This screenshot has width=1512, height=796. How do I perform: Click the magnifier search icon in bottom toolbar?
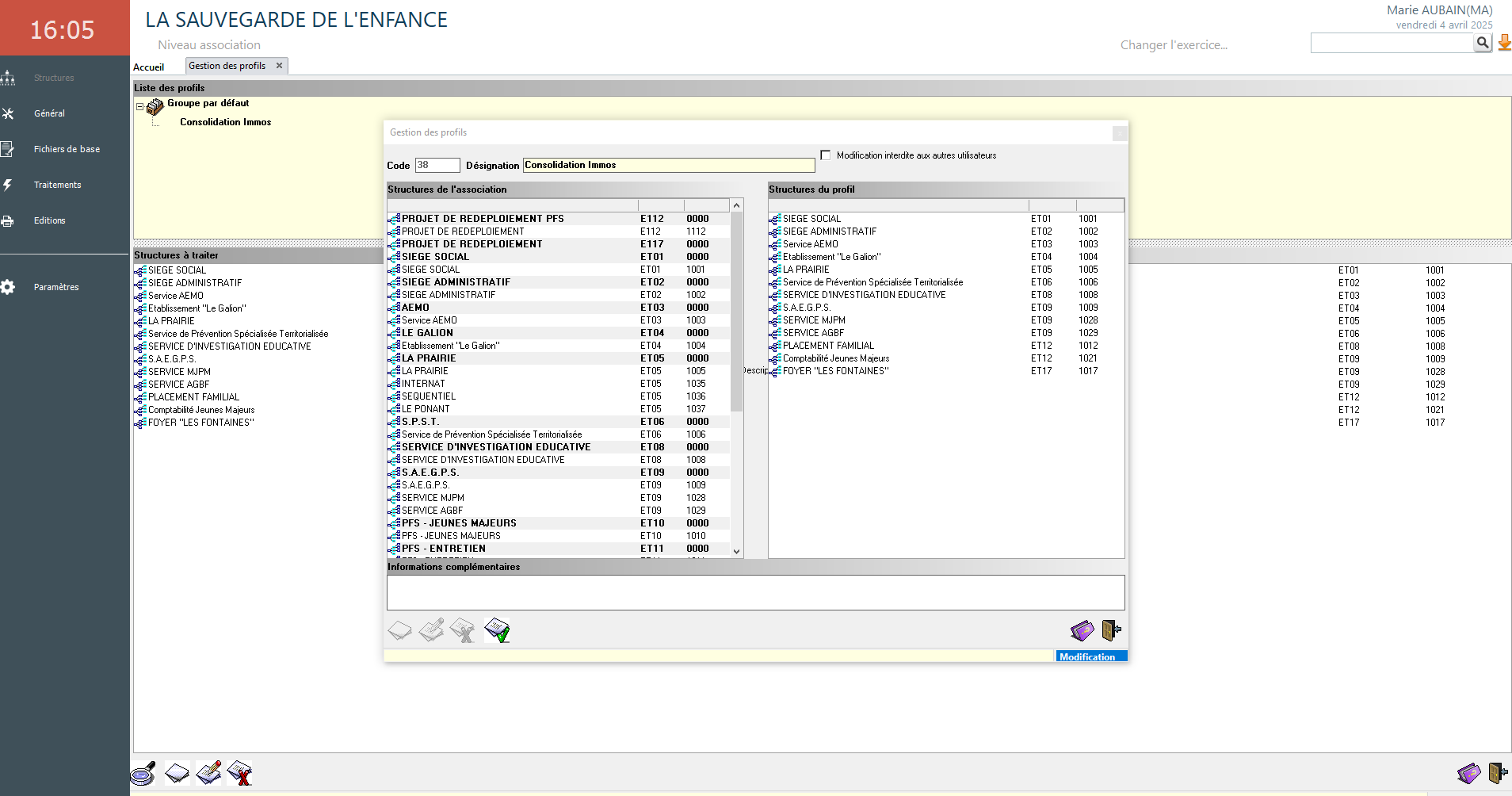click(143, 773)
